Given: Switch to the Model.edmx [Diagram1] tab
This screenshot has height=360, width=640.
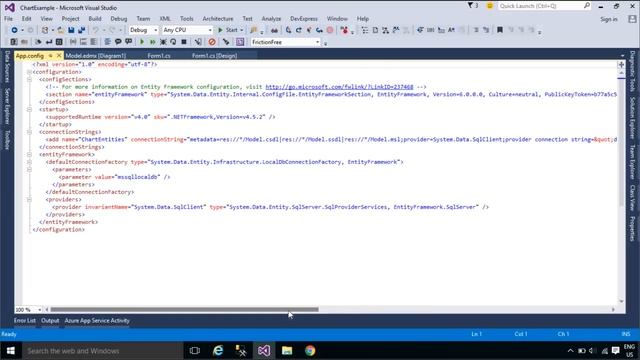Looking at the screenshot, I should point(96,56).
